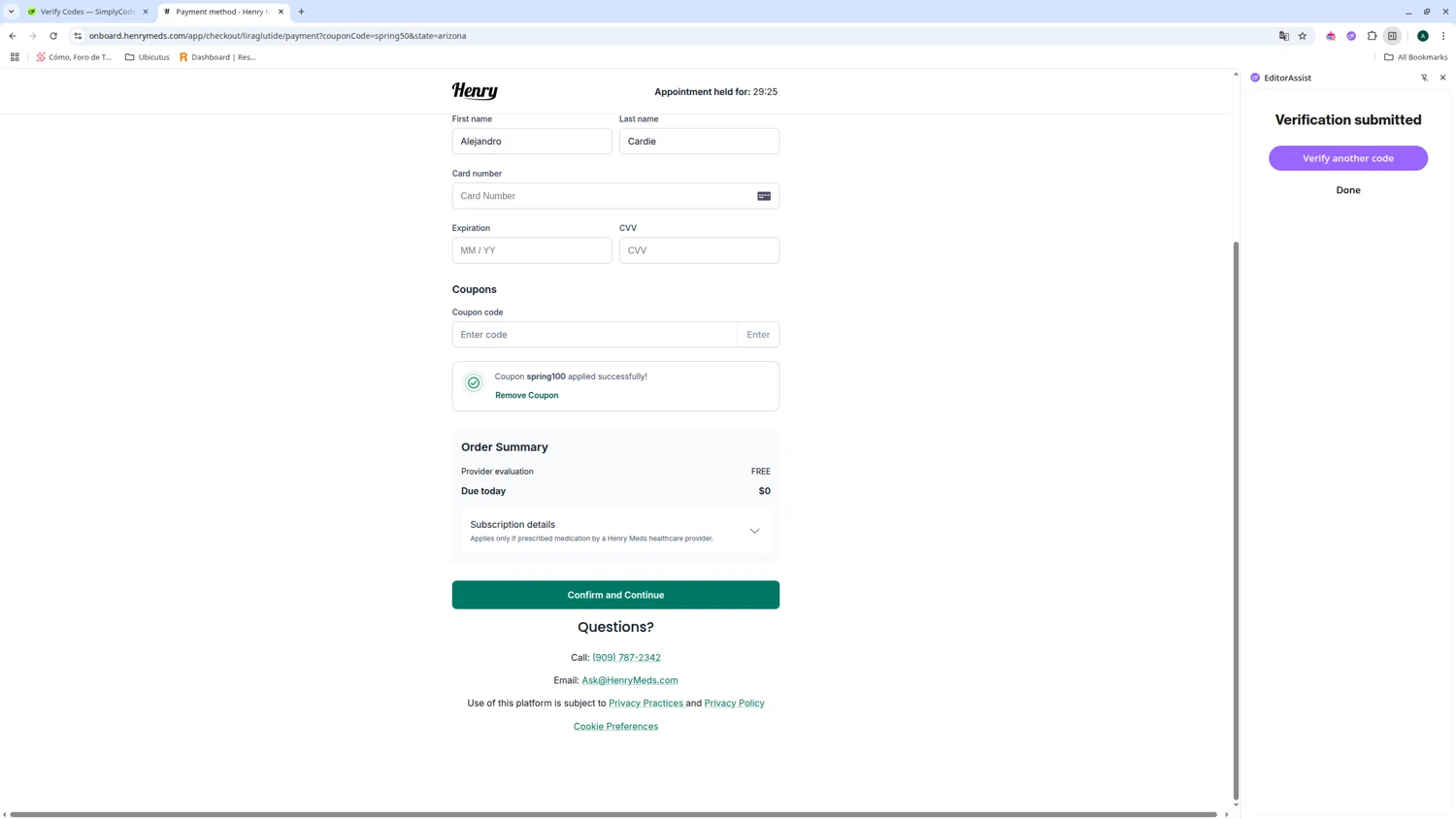Click the purple EditorAssist extension icon
Image resolution: width=1456 pixels, height=819 pixels.
pos(1351,36)
